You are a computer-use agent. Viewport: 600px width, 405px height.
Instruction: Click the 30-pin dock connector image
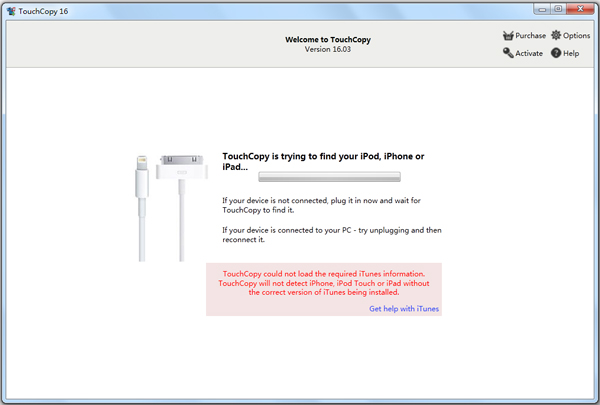click(182, 208)
